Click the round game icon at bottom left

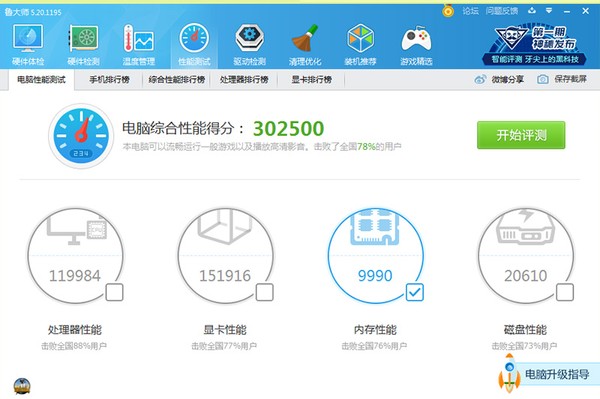point(22,386)
